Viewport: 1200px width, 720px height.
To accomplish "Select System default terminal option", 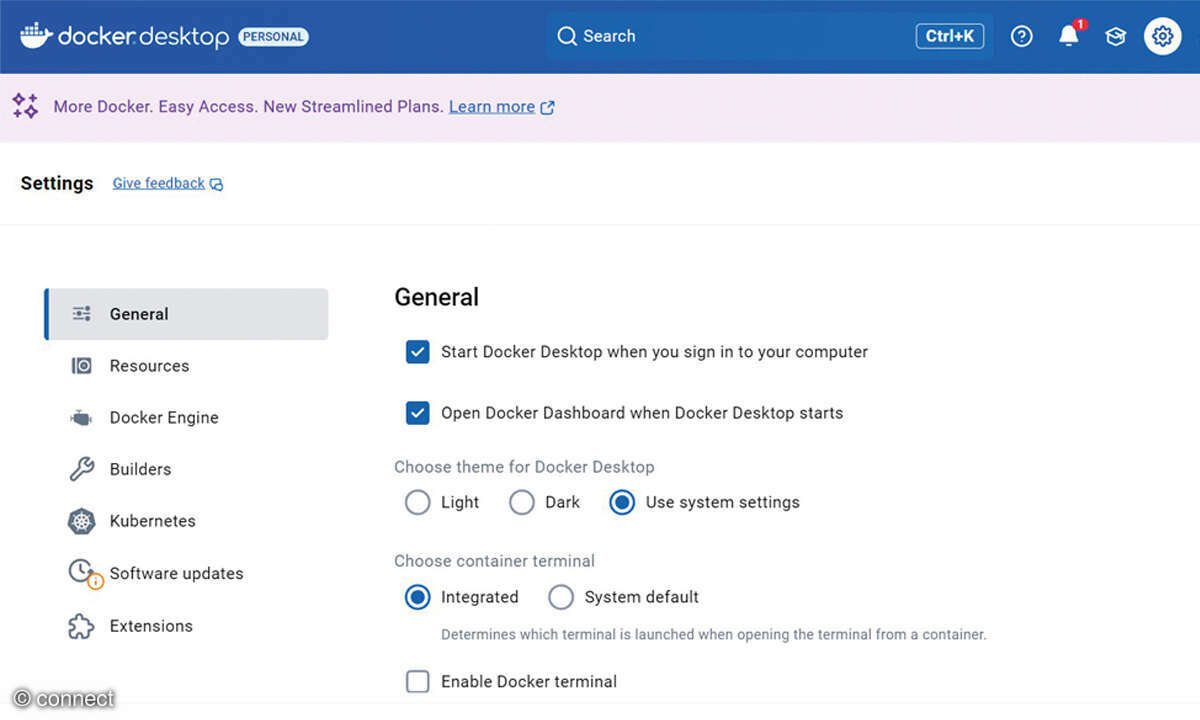I will (561, 597).
